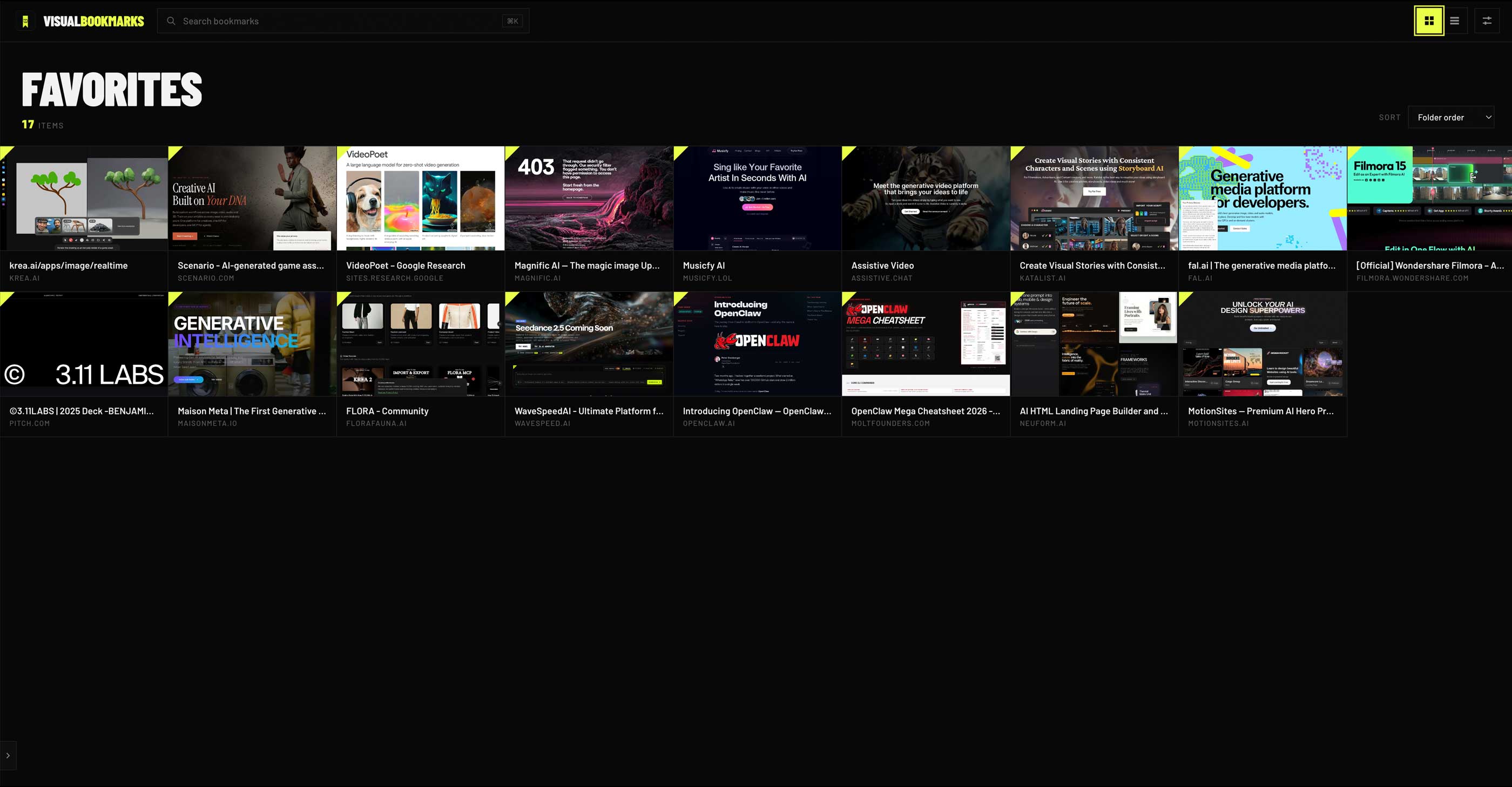This screenshot has width=1512, height=787.
Task: Click the "FLORA - Community" title
Action: pyautogui.click(x=387, y=411)
